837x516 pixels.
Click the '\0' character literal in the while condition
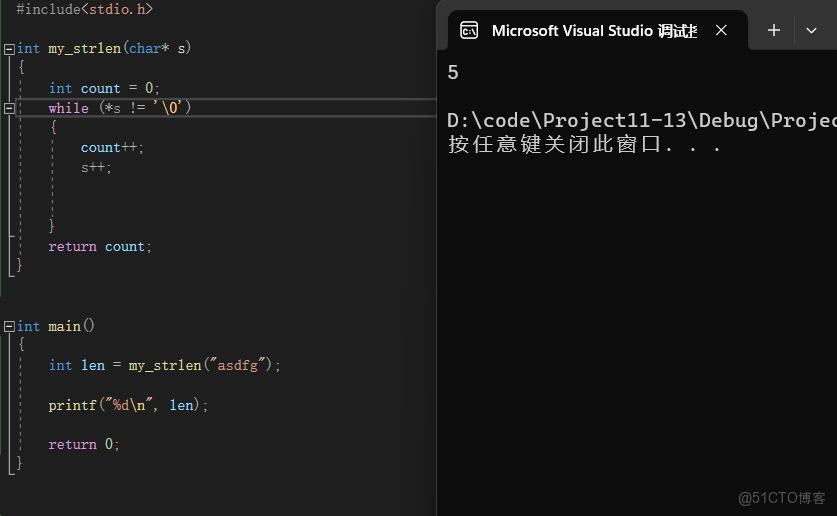click(x=171, y=108)
